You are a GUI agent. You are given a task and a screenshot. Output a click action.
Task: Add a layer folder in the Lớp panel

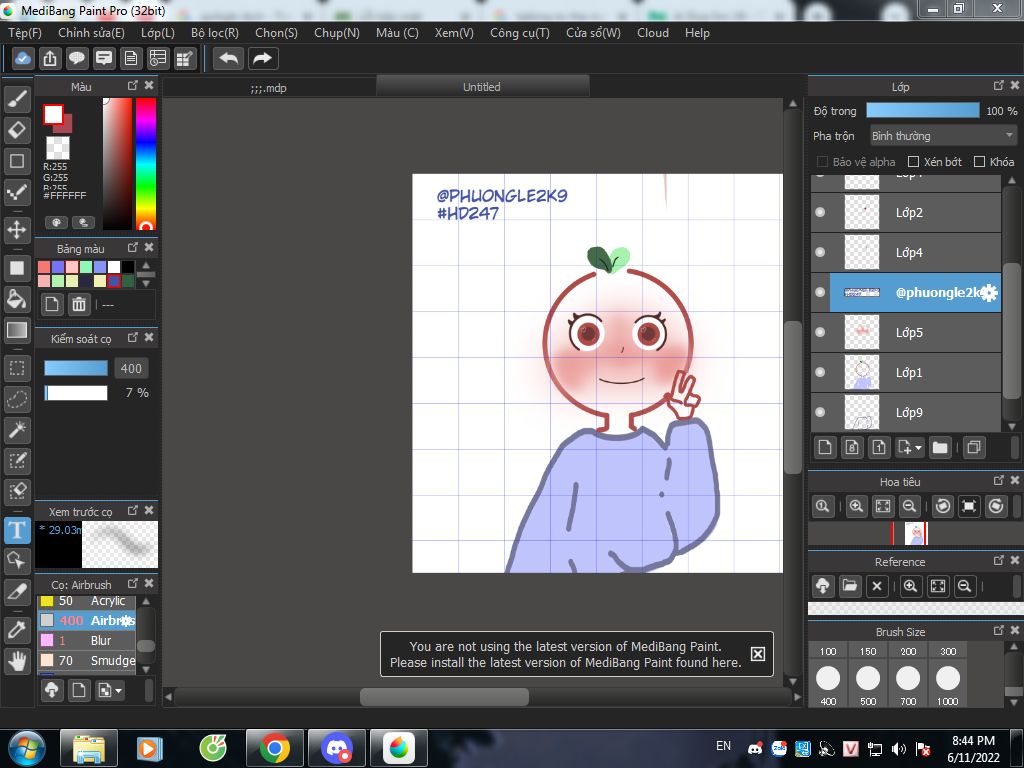[940, 447]
